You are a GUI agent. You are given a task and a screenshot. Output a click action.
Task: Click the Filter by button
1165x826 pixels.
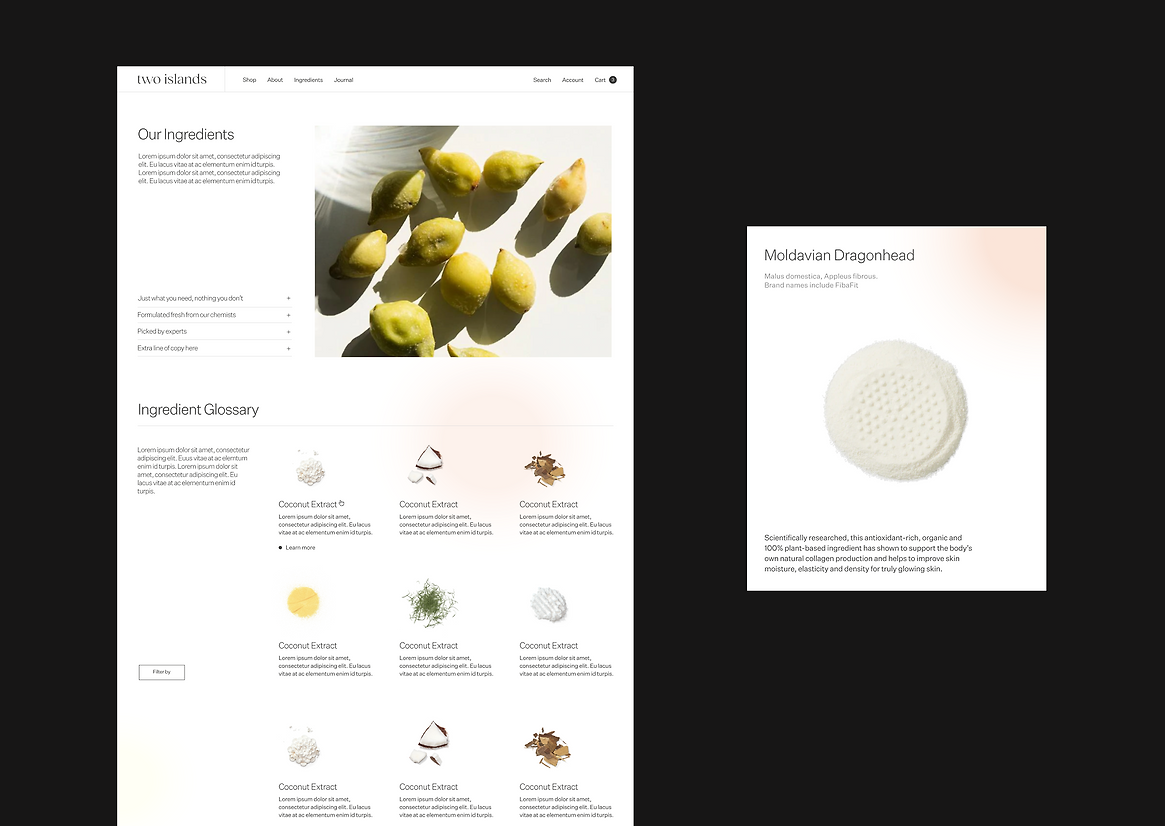point(161,672)
